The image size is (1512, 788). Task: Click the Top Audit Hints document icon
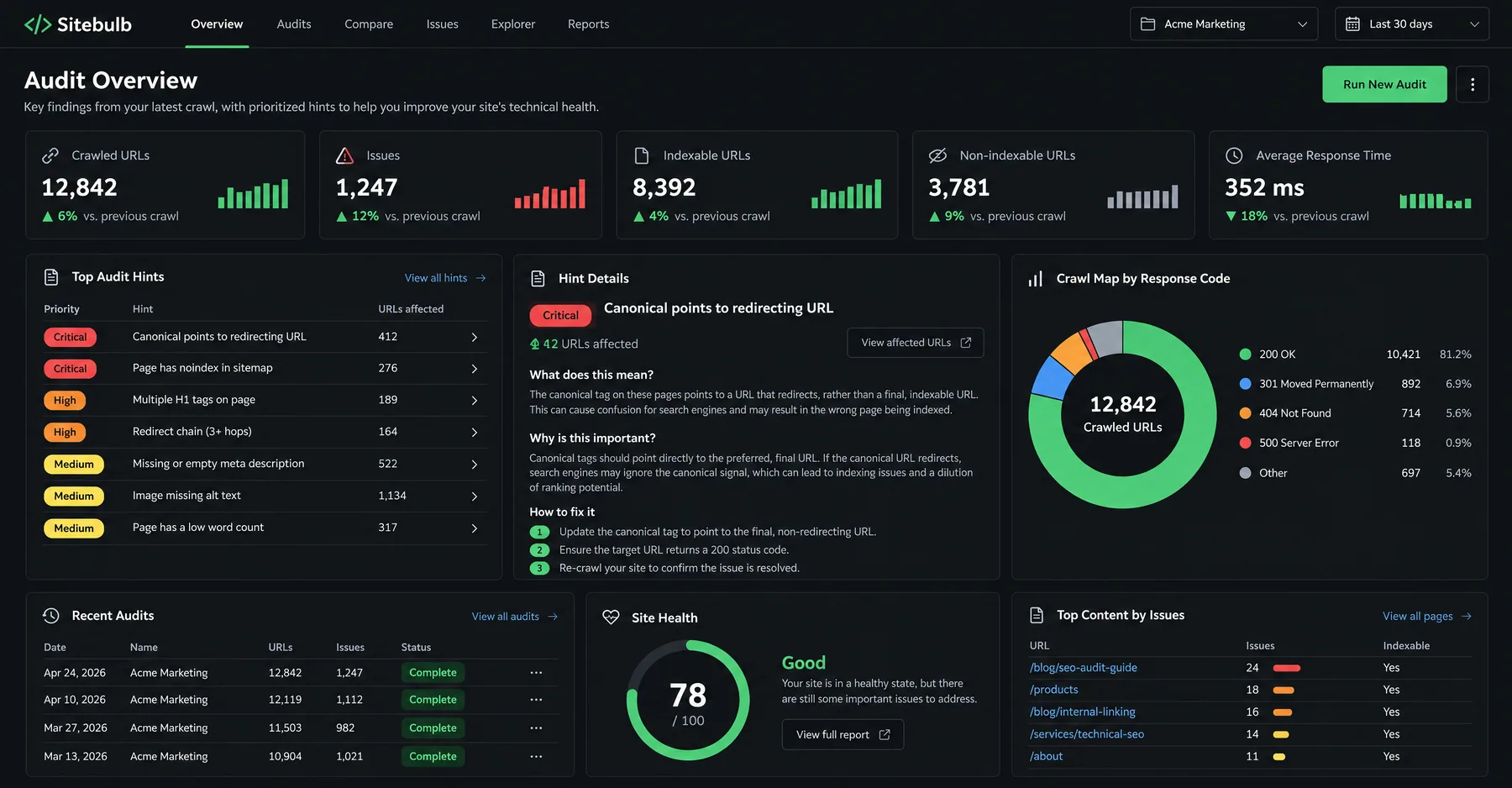click(51, 277)
